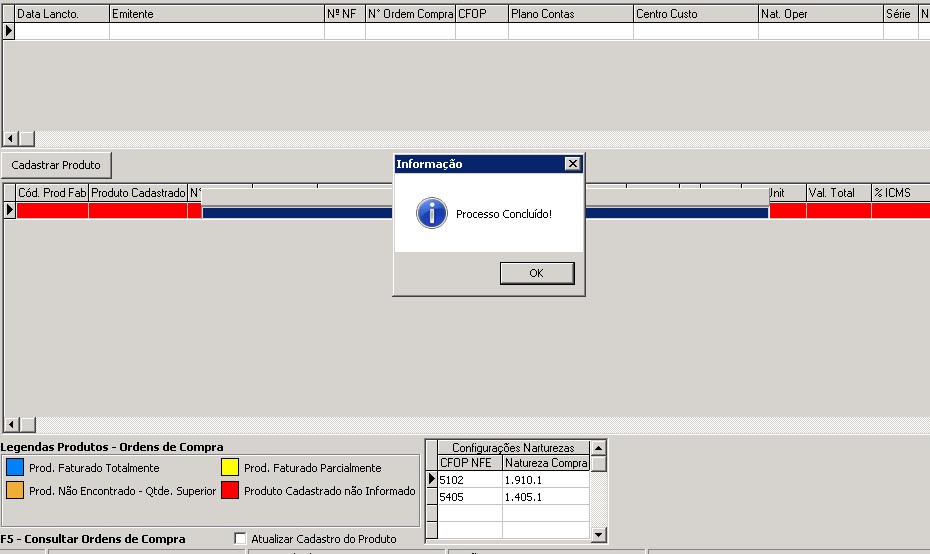The width and height of the screenshot is (930, 554).
Task: Click the Cód. Prod Fab column header
Action: pos(52,192)
